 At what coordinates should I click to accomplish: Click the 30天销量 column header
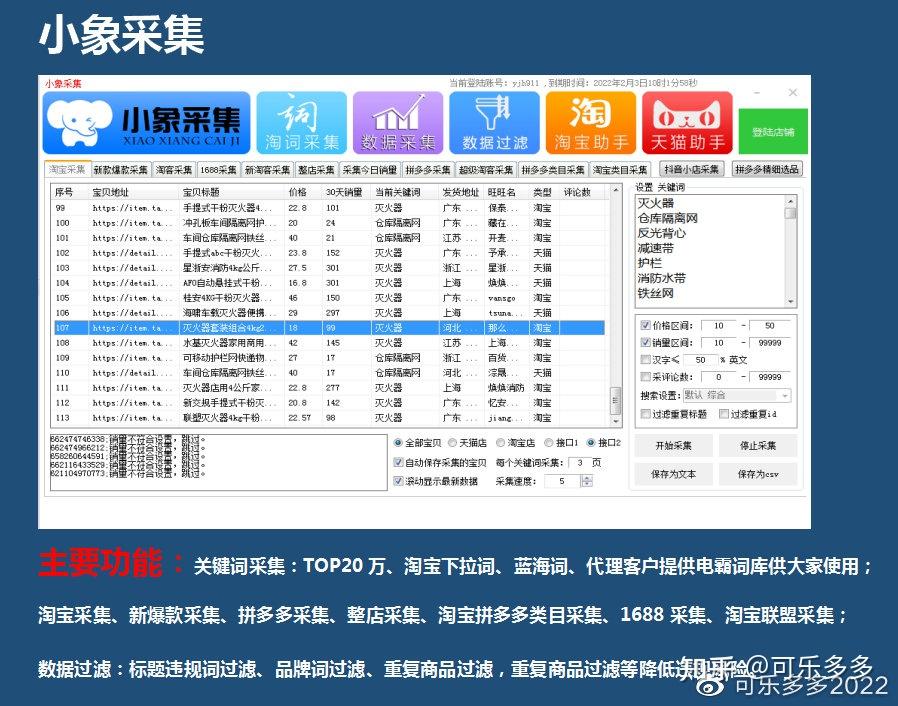pos(345,192)
